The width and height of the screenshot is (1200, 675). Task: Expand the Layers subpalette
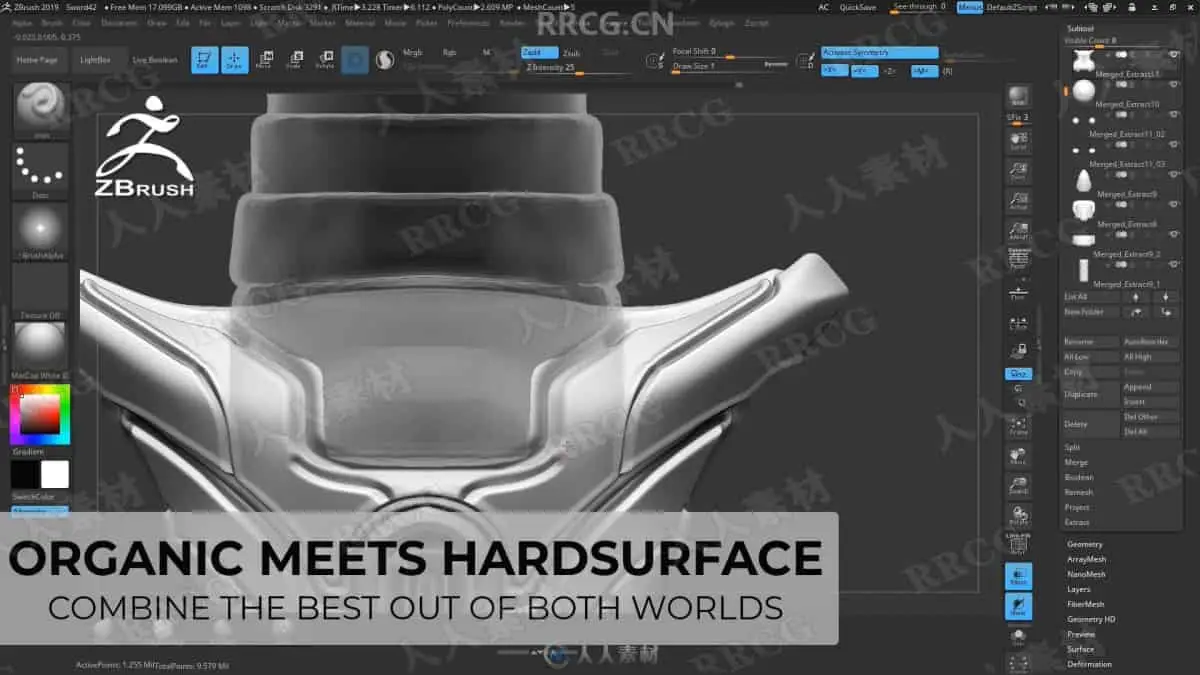[x=1078, y=589]
